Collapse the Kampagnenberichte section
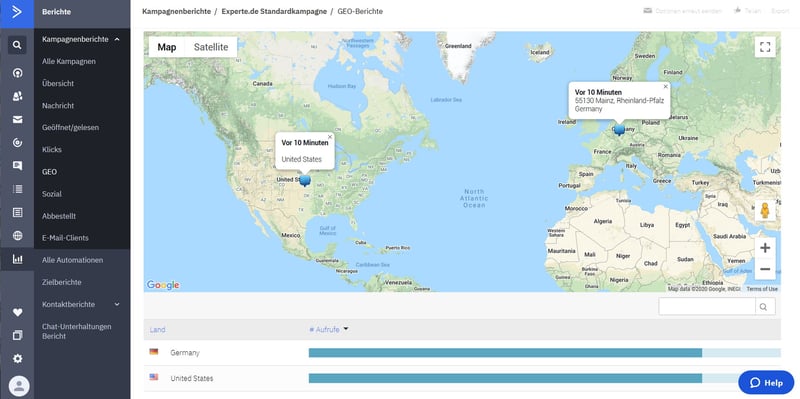This screenshot has height=399, width=800. pos(117,39)
